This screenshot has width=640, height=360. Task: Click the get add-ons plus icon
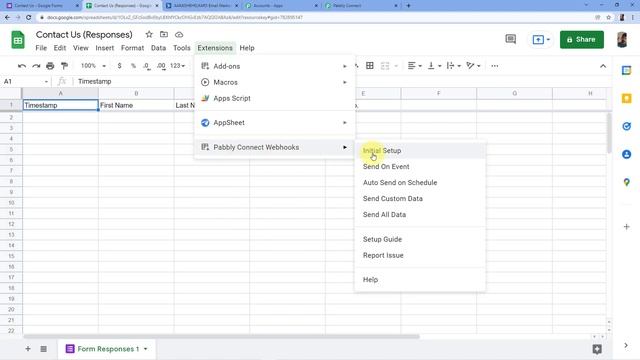click(x=626, y=227)
